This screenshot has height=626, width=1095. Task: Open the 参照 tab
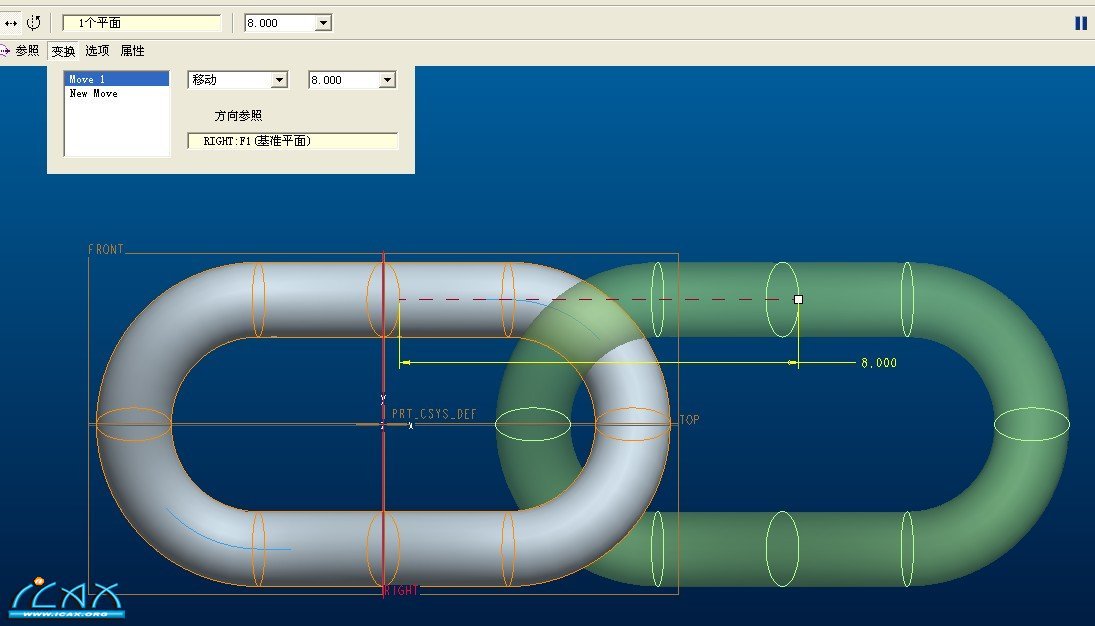27,51
